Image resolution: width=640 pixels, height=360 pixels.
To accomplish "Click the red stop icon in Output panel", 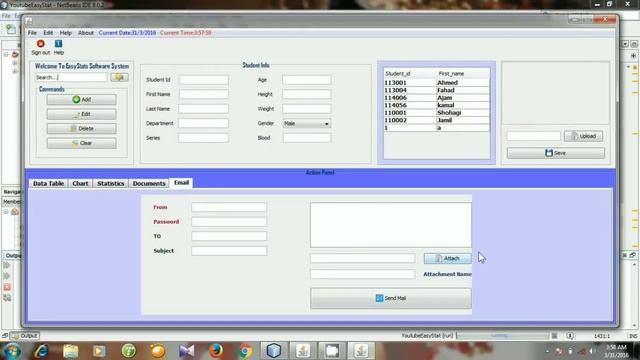I will coord(7,287).
